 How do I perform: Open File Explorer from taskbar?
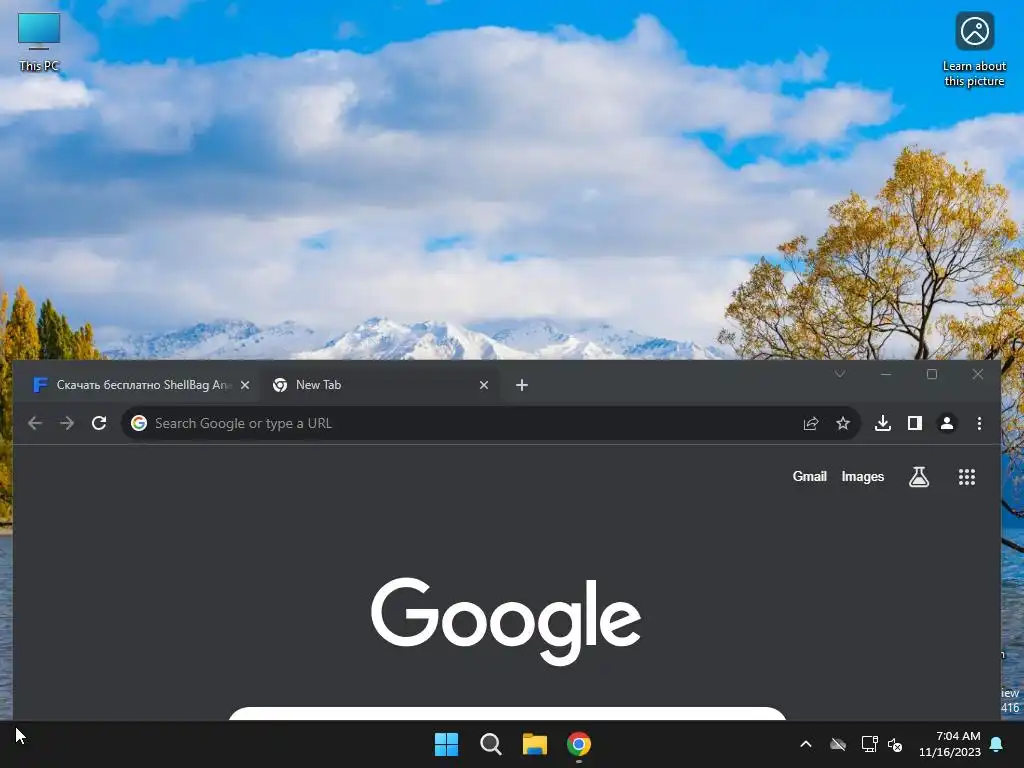click(534, 744)
